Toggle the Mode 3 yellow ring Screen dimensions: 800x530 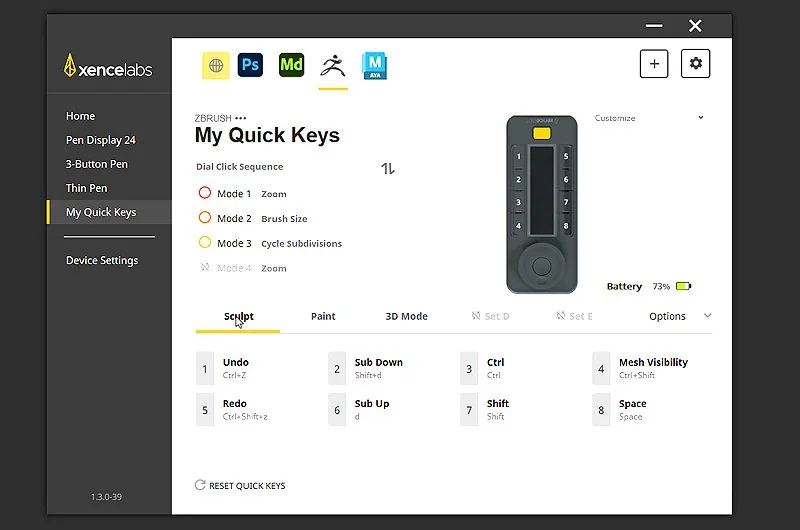[x=205, y=242]
